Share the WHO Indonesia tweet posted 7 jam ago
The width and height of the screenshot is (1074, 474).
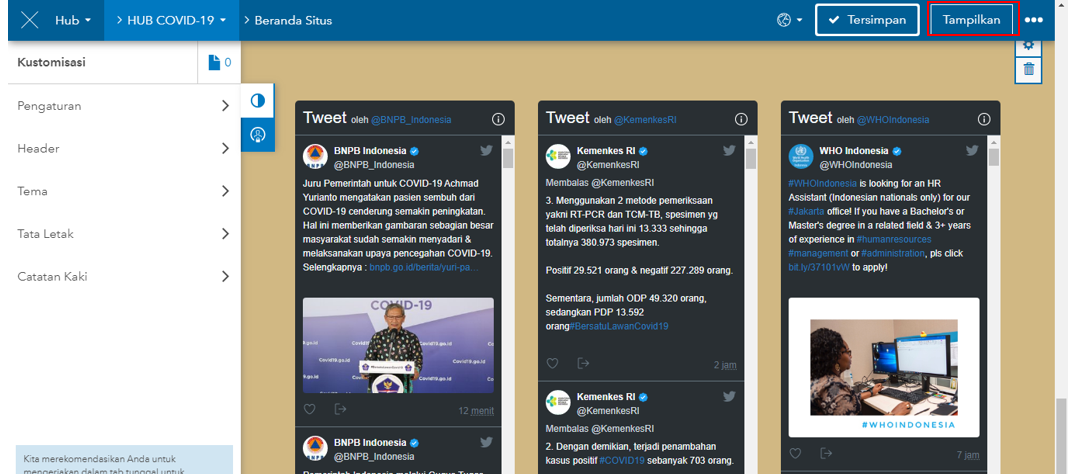tap(827, 453)
